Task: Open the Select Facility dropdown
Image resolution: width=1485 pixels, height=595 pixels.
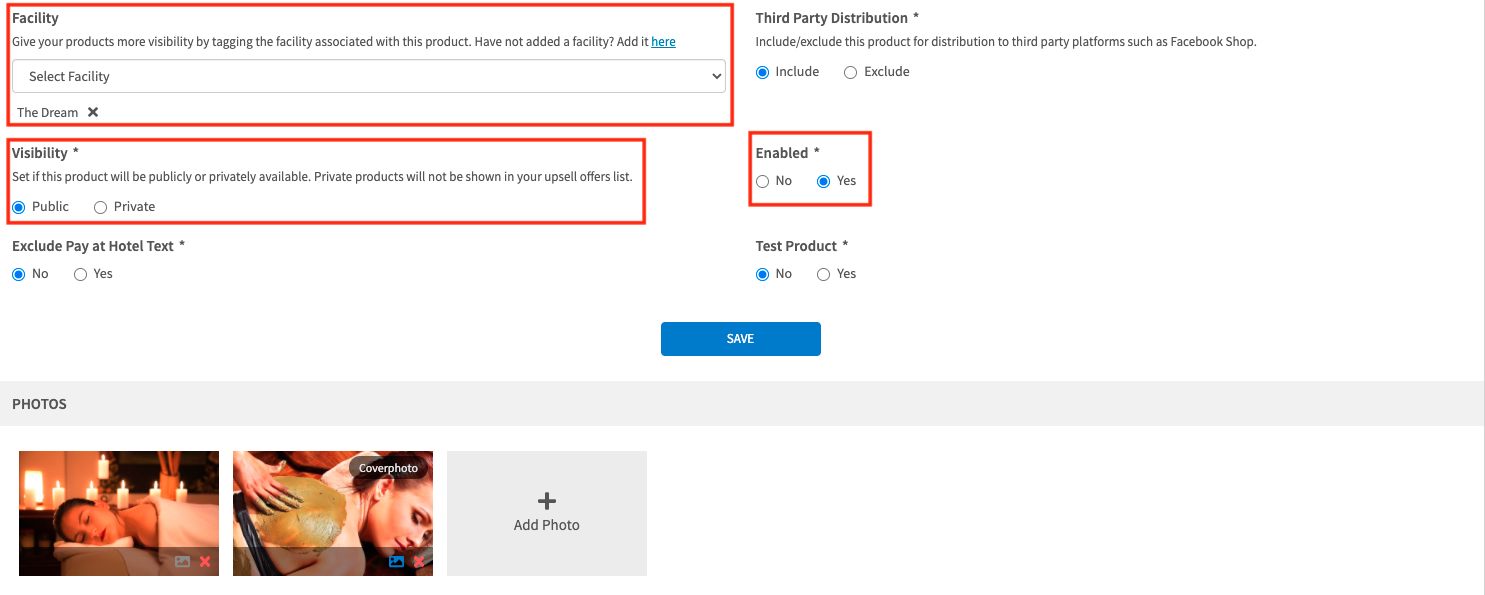Action: click(368, 76)
